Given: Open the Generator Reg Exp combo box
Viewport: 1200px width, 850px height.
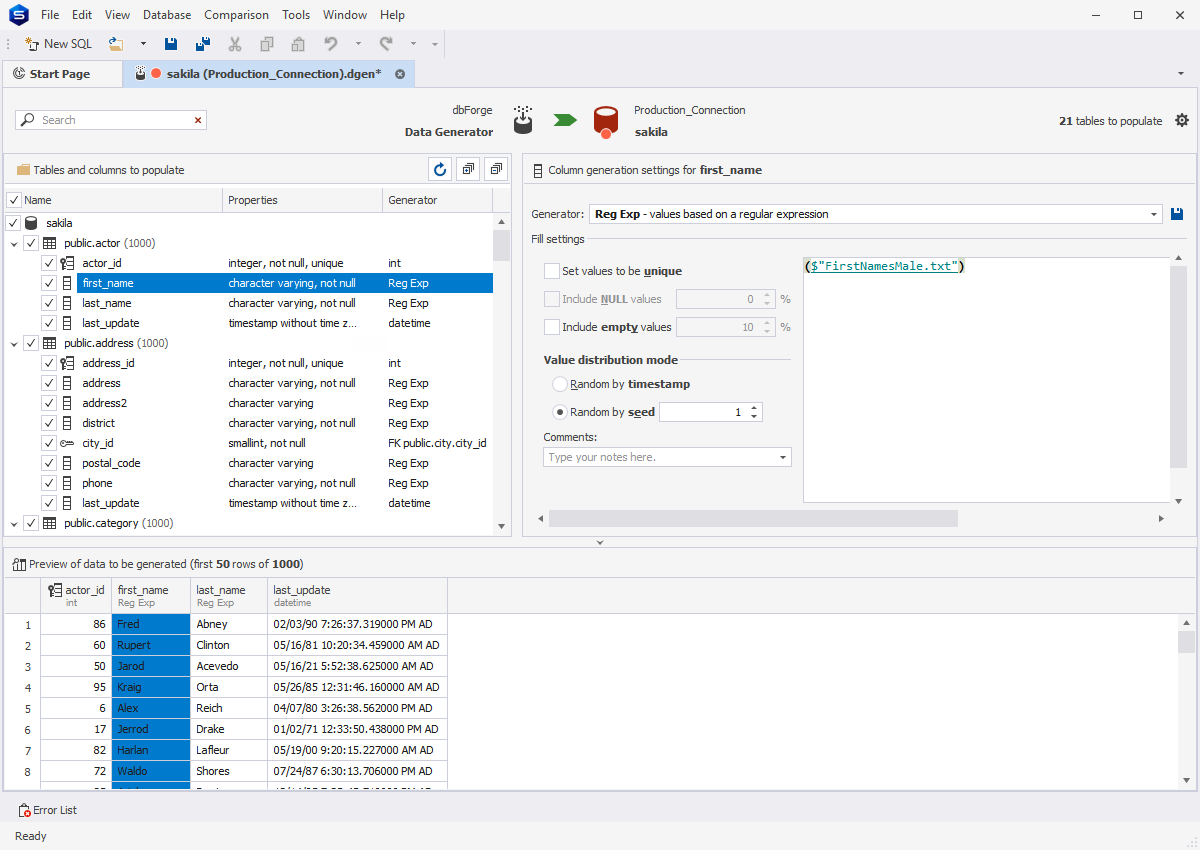Looking at the screenshot, I should pyautogui.click(x=875, y=214).
